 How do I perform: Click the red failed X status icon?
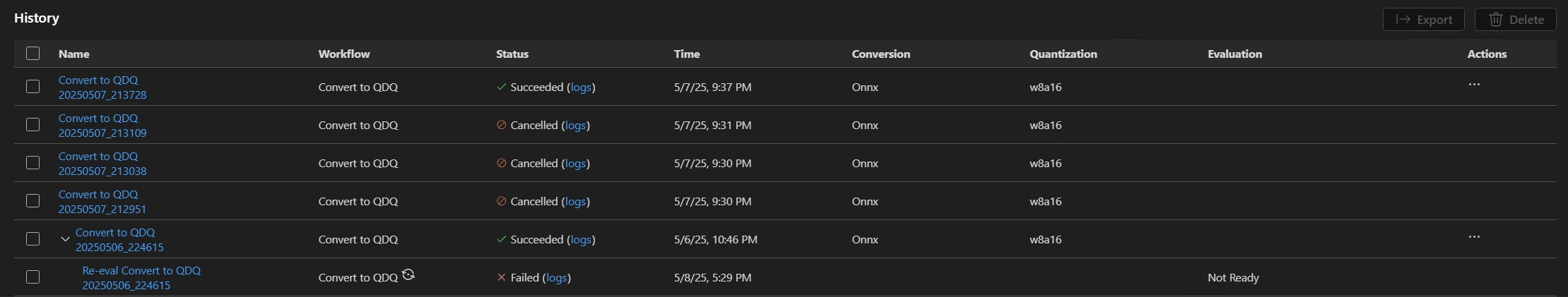(501, 277)
